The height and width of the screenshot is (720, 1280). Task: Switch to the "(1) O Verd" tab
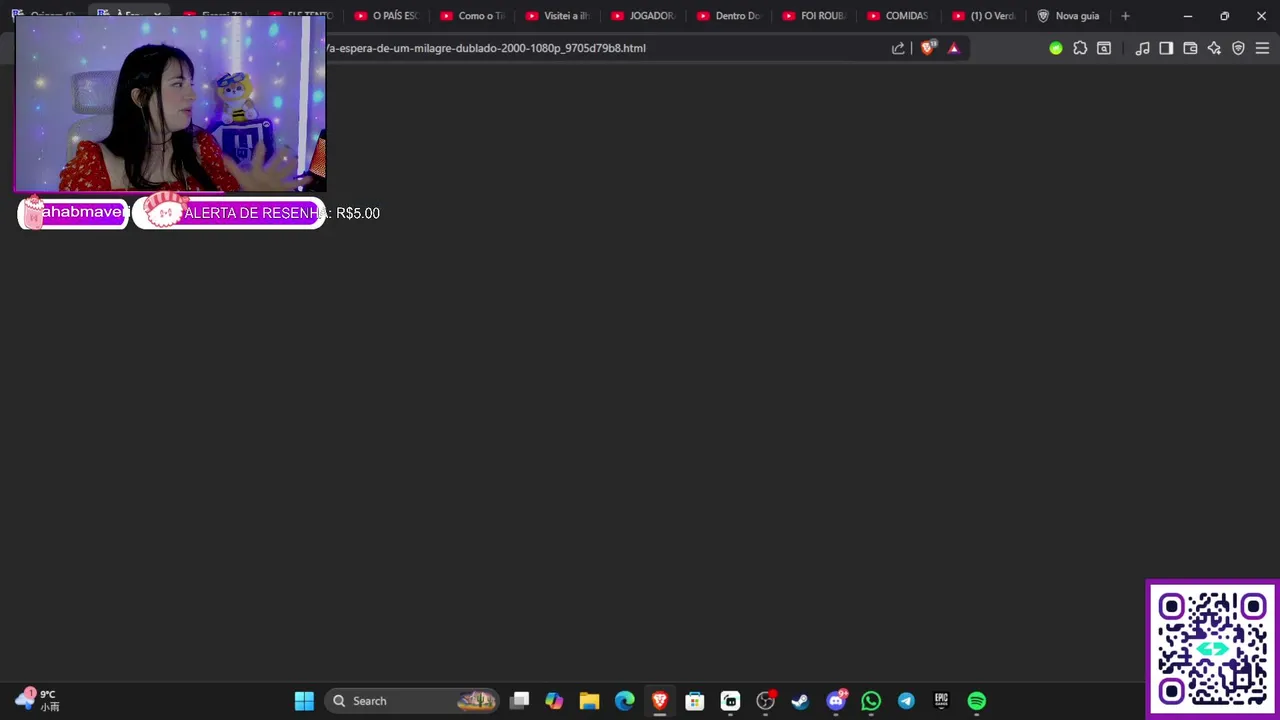pos(985,16)
